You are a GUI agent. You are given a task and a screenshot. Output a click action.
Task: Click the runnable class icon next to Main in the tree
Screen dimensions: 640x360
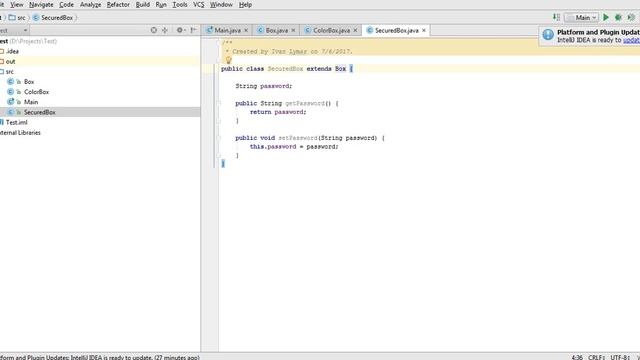[11, 102]
